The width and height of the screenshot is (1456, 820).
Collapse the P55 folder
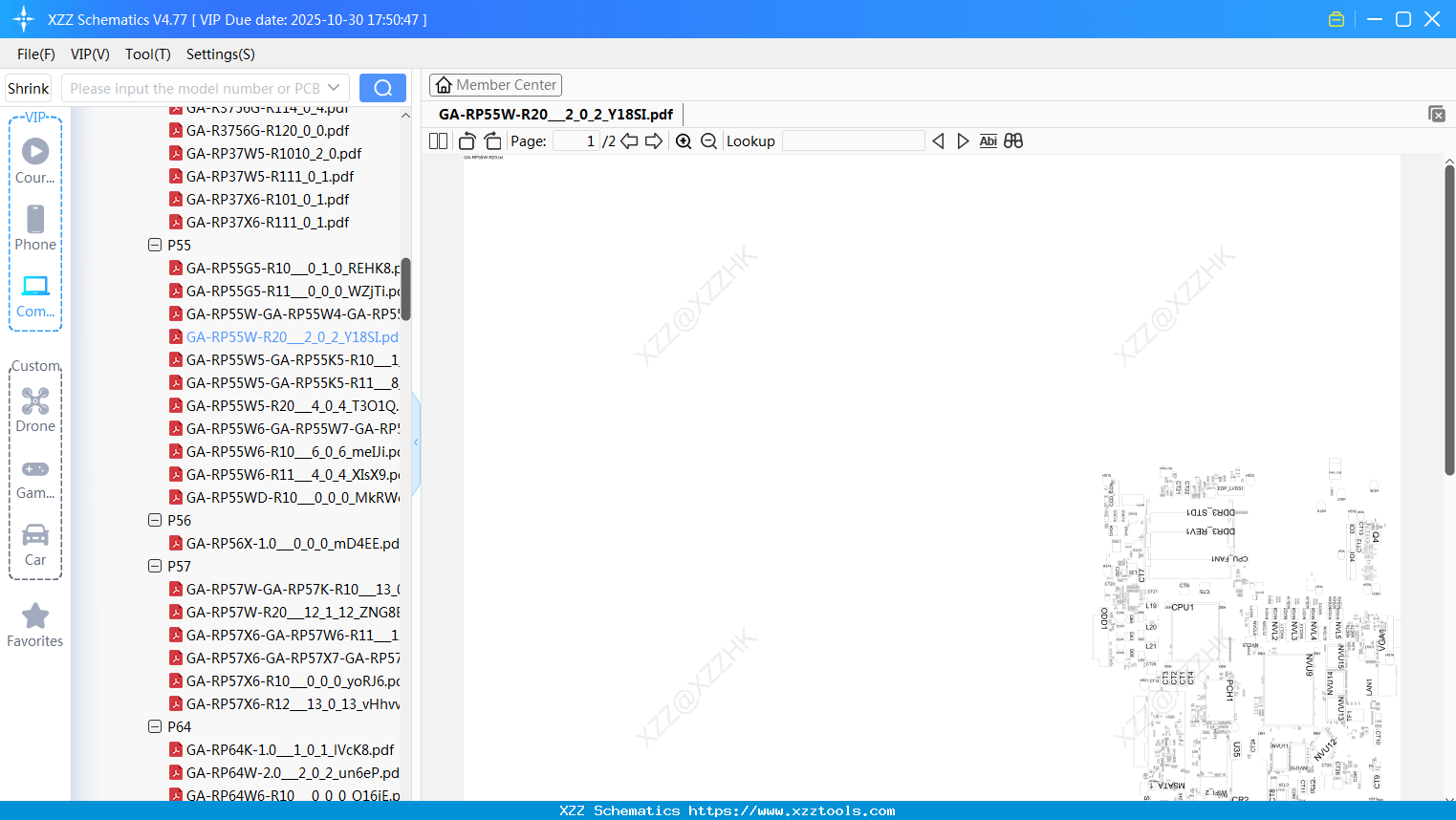pyautogui.click(x=155, y=245)
